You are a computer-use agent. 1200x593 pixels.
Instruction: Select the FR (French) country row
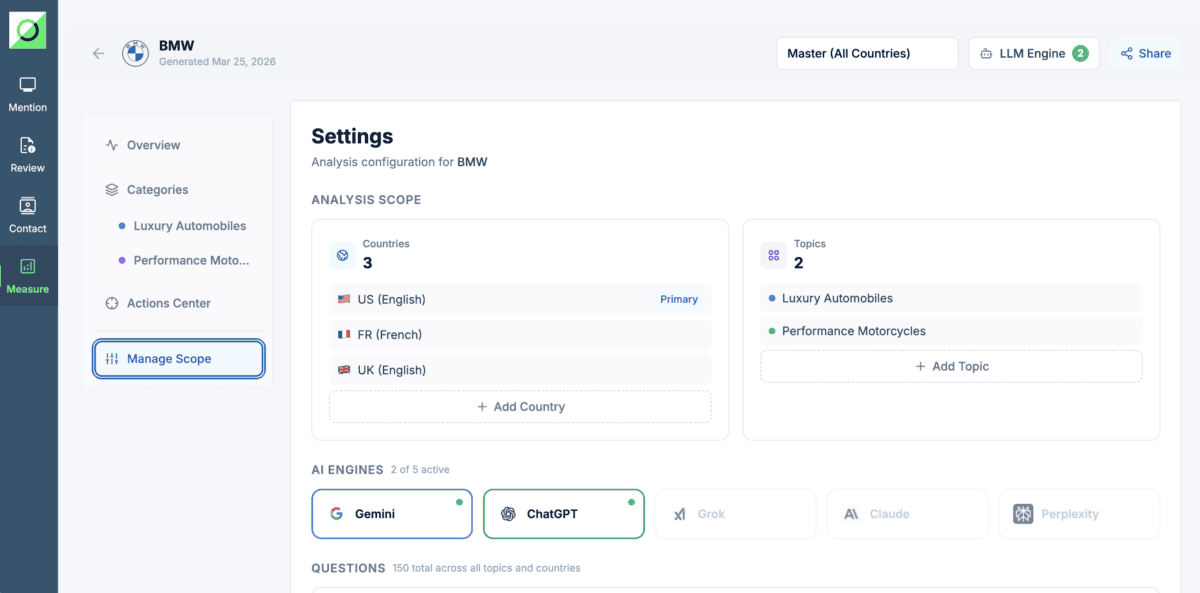tap(520, 335)
